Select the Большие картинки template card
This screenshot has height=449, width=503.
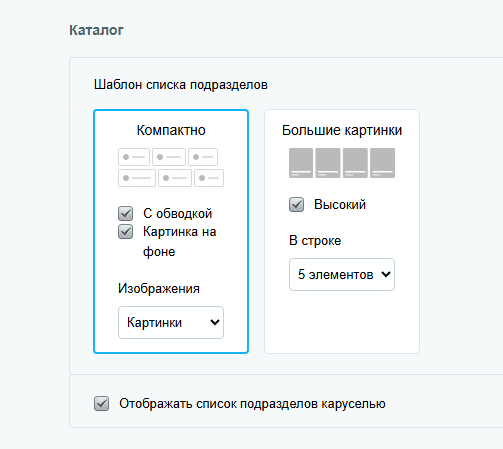(342, 231)
